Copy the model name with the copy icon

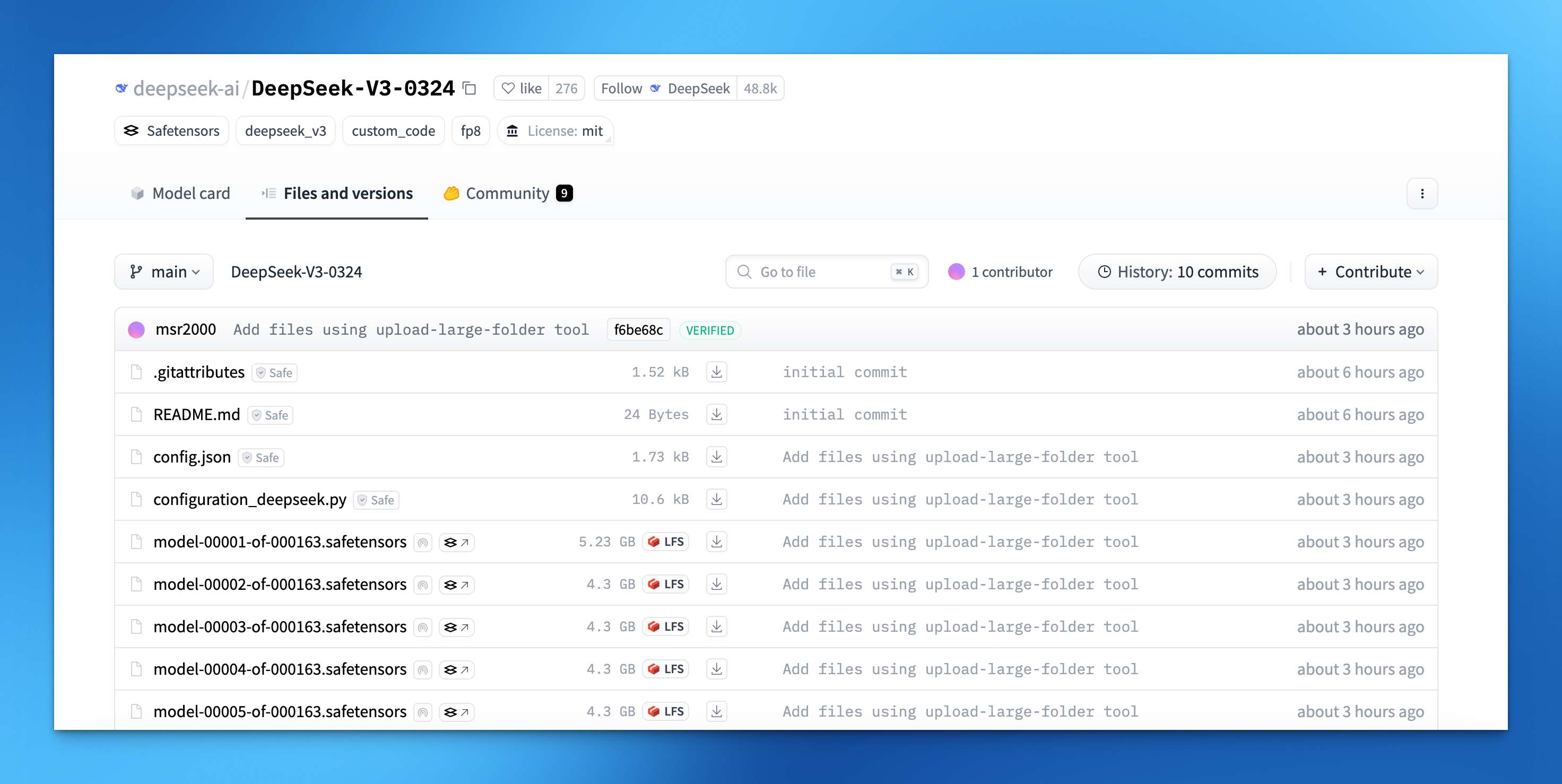click(x=470, y=89)
